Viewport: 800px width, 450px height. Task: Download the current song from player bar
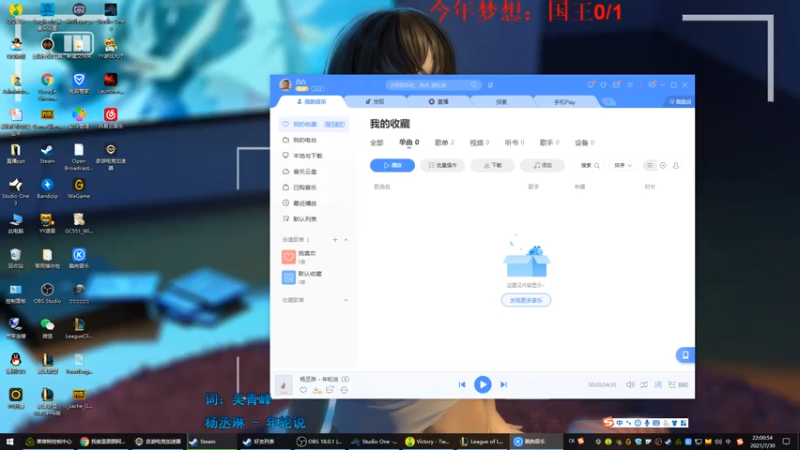(x=317, y=390)
